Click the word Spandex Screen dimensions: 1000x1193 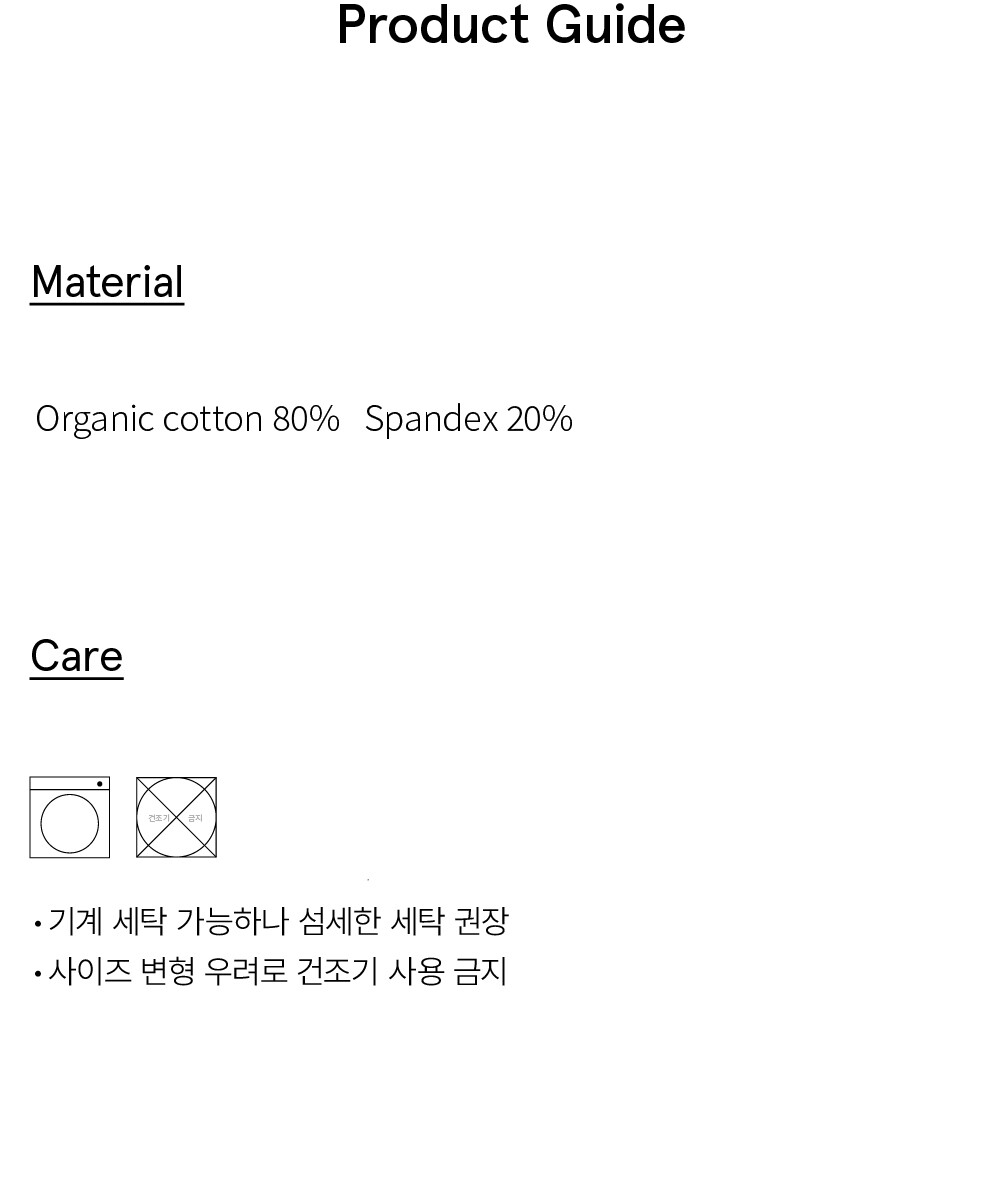pos(431,419)
